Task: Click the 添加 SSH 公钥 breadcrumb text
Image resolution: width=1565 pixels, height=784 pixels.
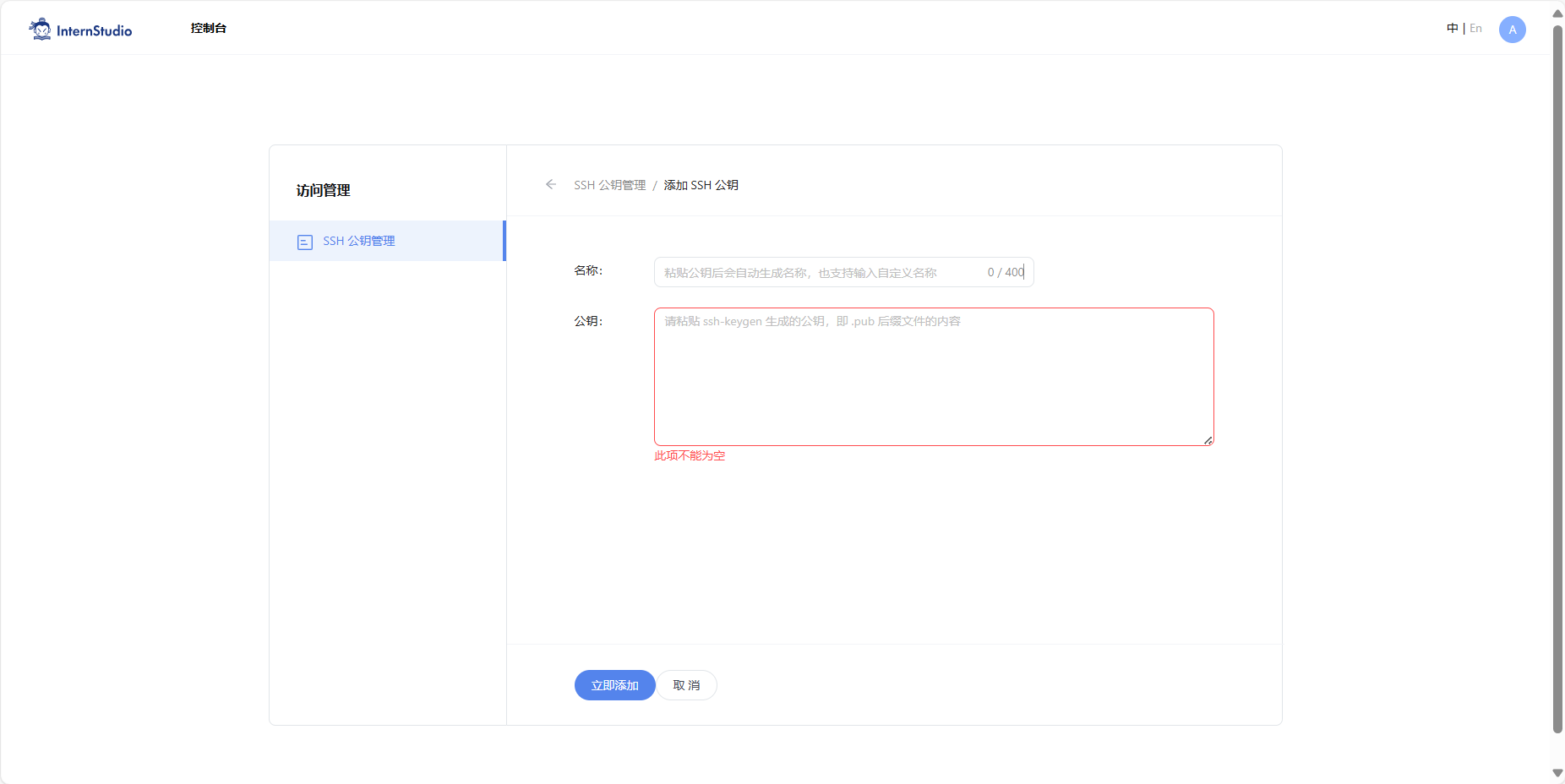Action: click(x=701, y=185)
